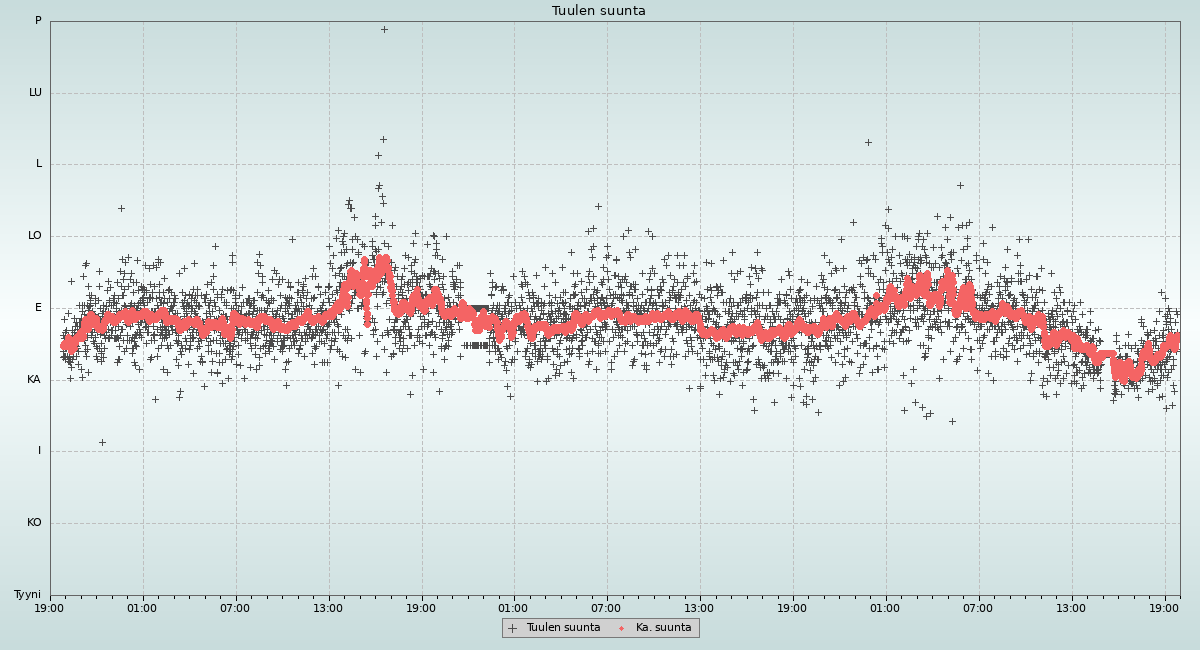
Task: Click the highest outlier data point near P
Action: click(384, 29)
